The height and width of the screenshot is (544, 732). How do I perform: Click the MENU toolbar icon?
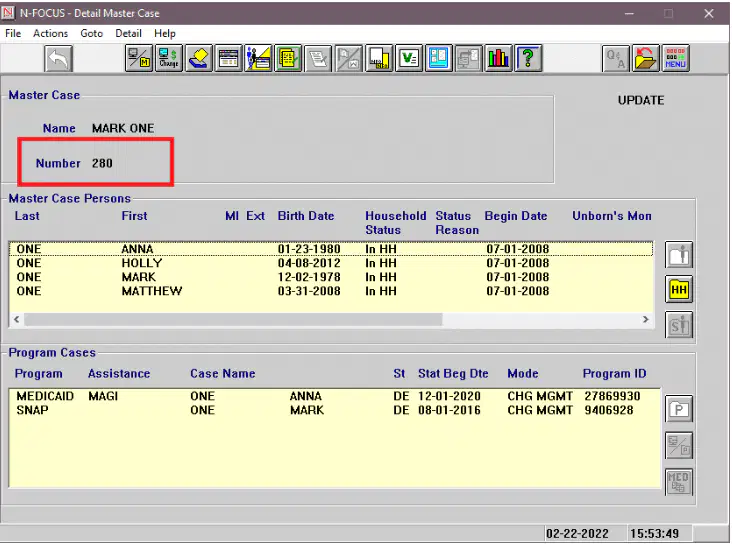coord(676,58)
